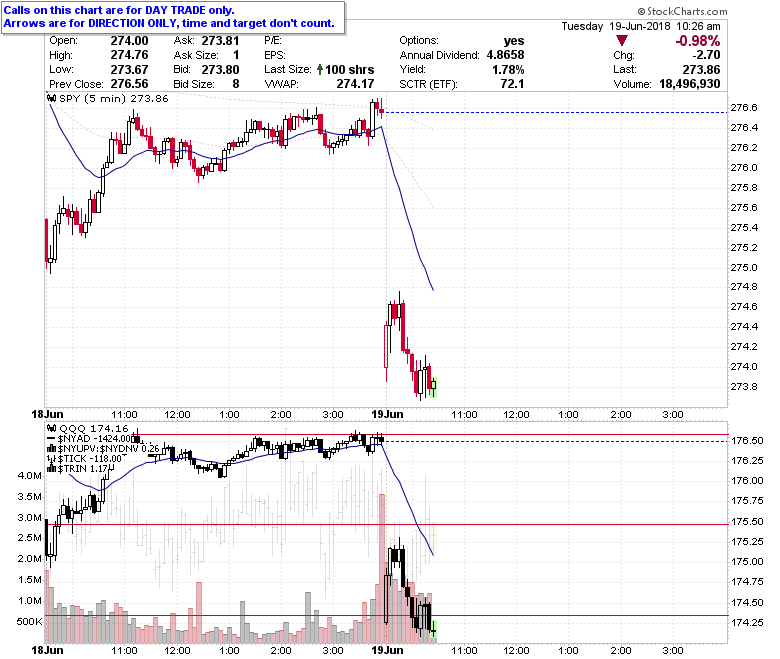Click the 'Bid Size:' label
This screenshot has width=780, height=659.
(194, 84)
